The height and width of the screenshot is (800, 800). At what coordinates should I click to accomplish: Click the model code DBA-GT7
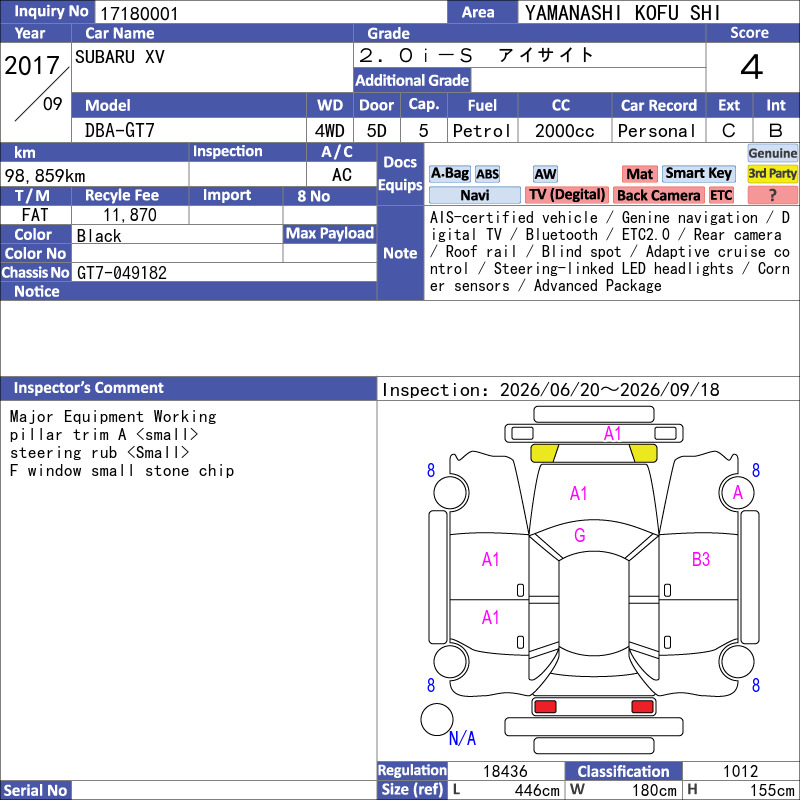119,131
